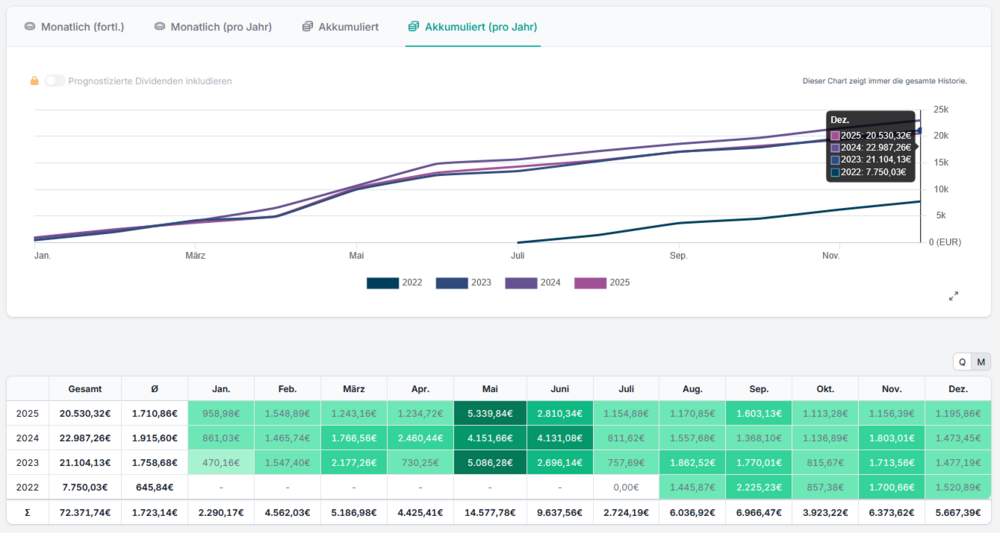The height and width of the screenshot is (533, 1000).
Task: Click the coin stack icon beside Akkumuliert
Action: (x=308, y=26)
